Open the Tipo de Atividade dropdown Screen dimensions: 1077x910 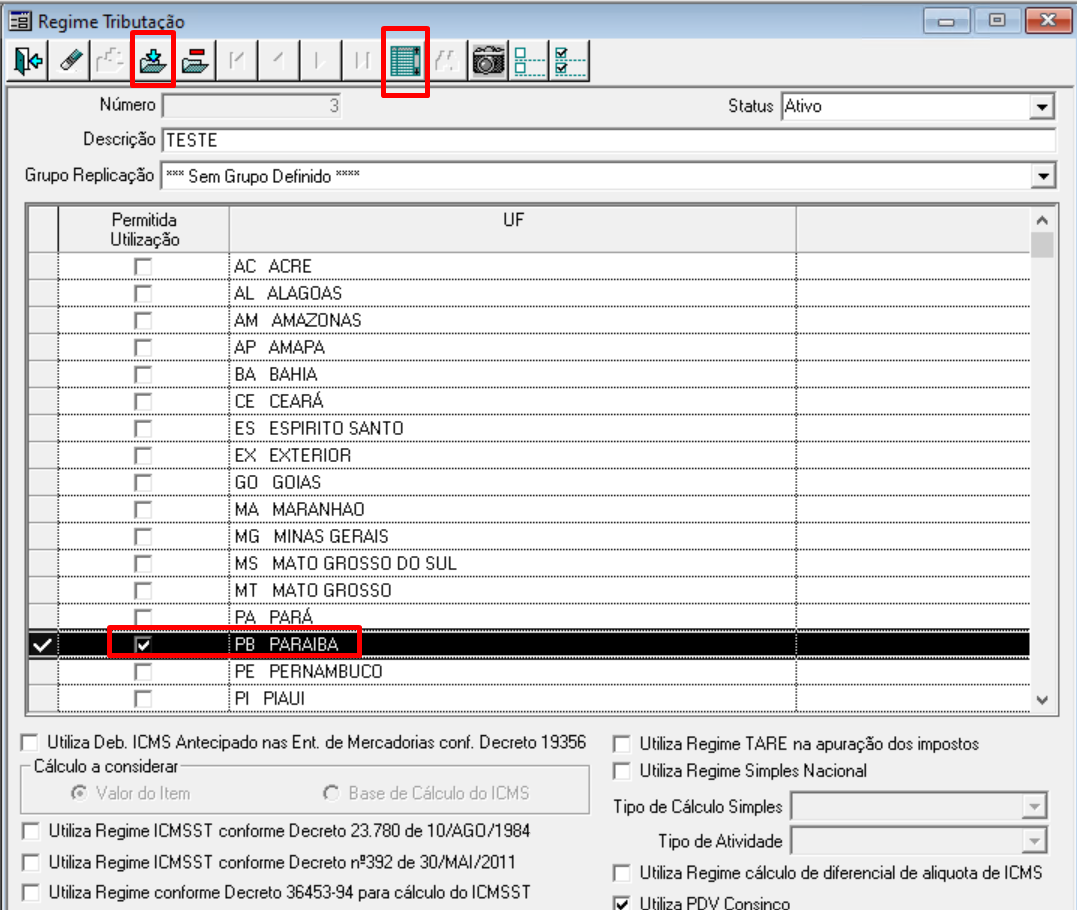[1034, 841]
